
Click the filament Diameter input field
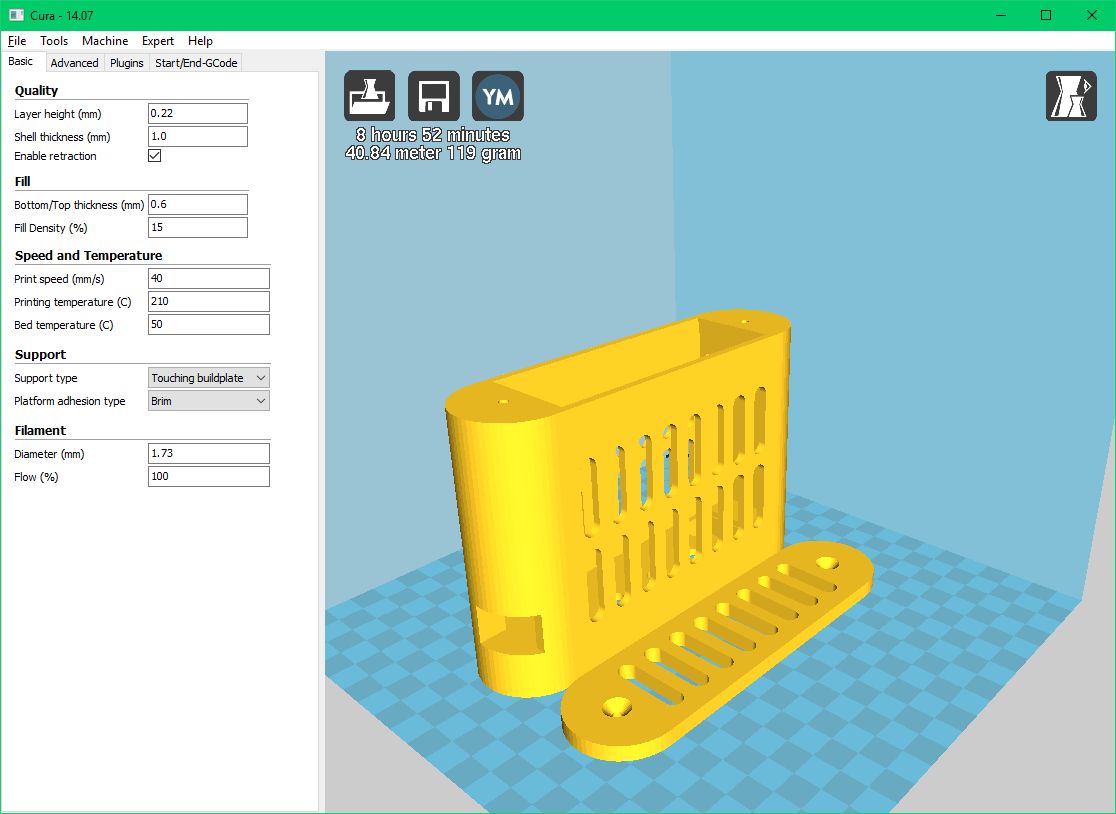click(209, 453)
